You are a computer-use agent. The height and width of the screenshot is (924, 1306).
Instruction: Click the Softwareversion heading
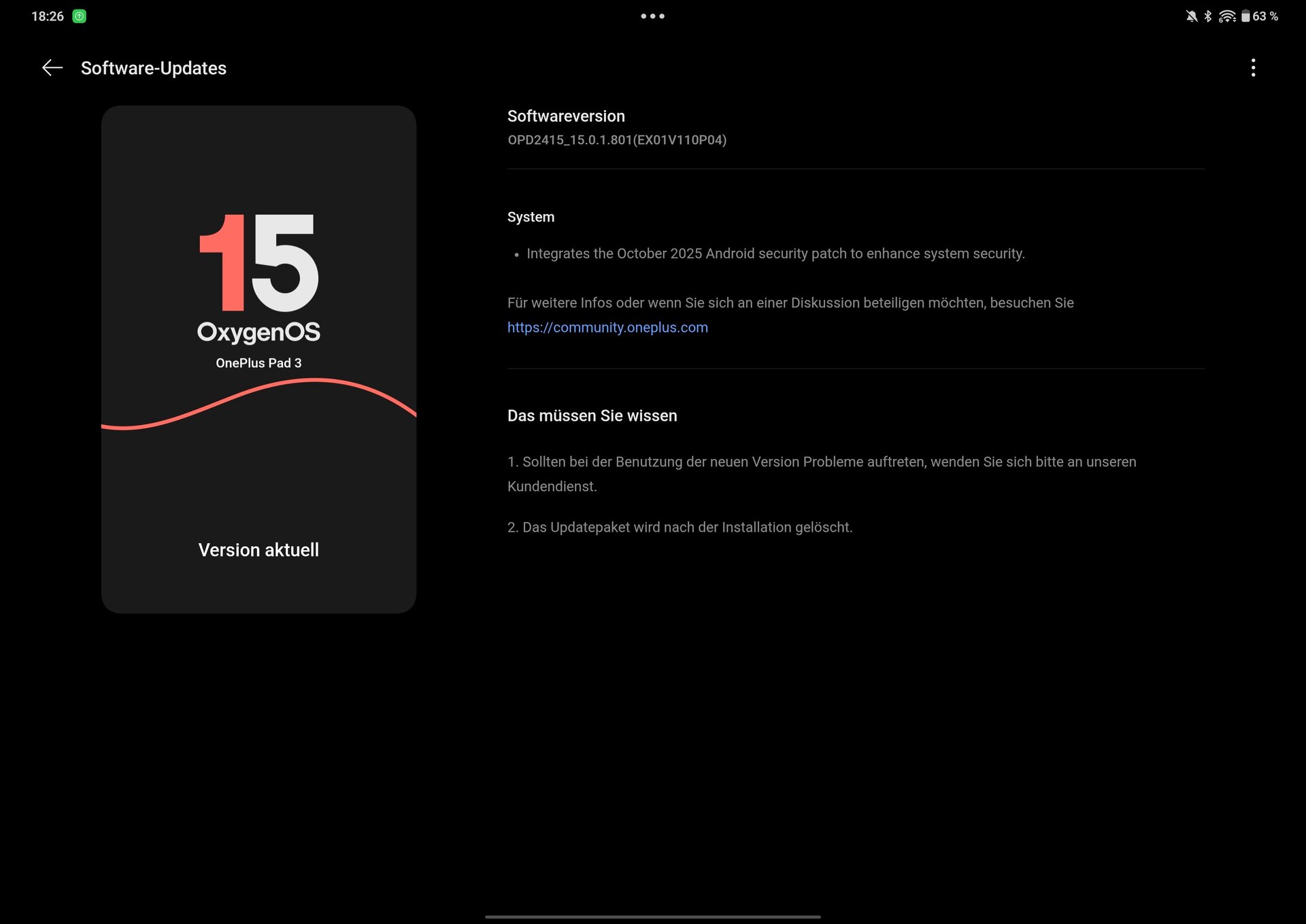tap(566, 116)
